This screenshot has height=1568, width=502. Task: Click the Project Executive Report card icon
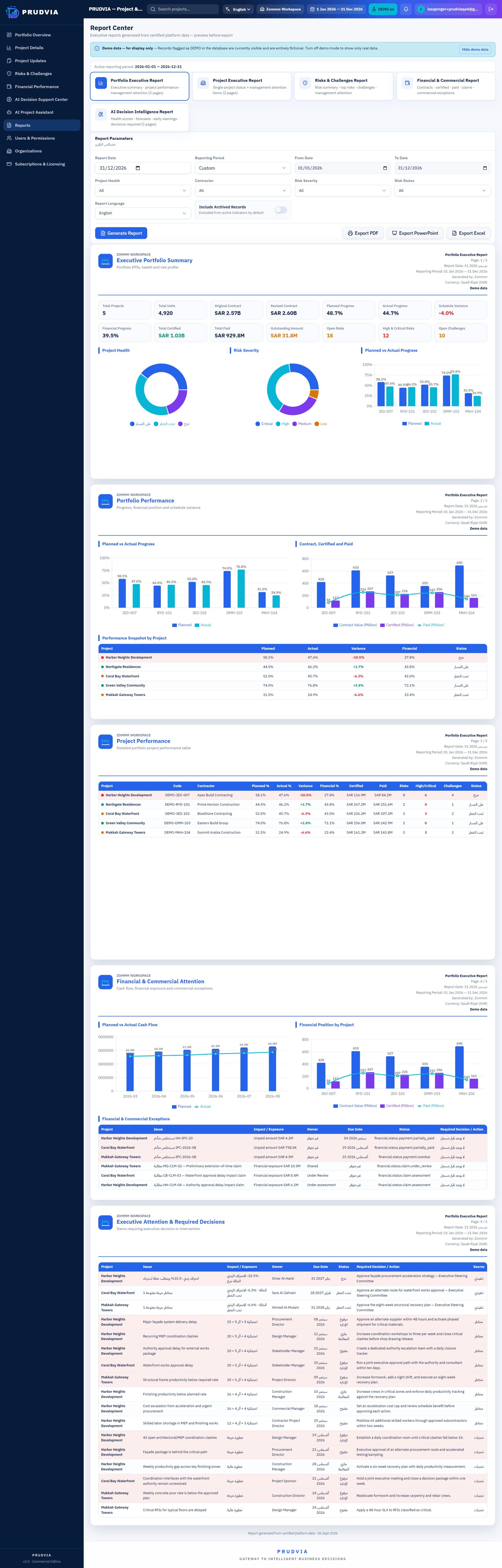(x=203, y=83)
